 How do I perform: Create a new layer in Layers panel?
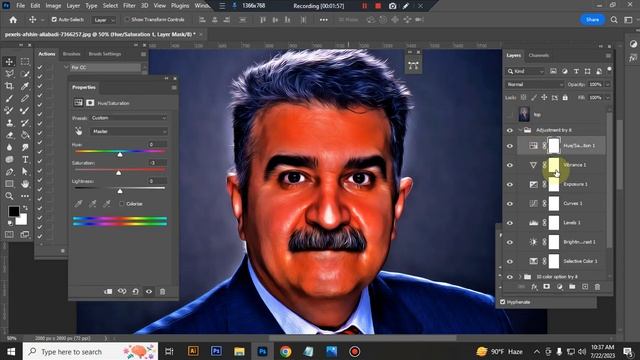(x=585, y=287)
